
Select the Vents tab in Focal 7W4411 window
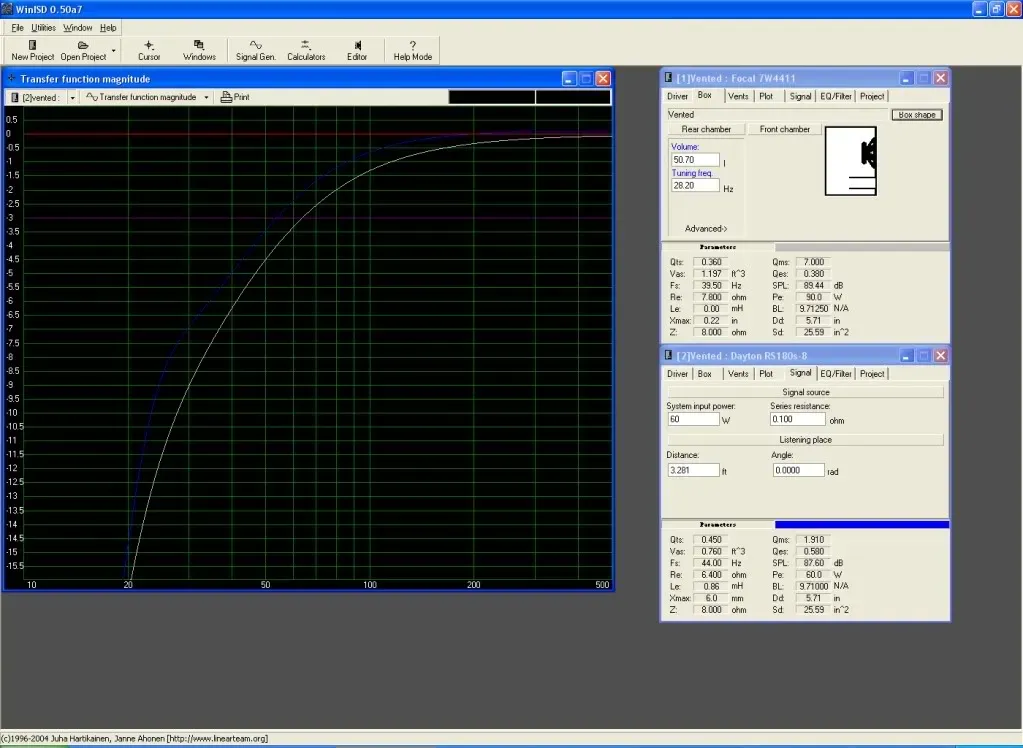[x=738, y=96]
